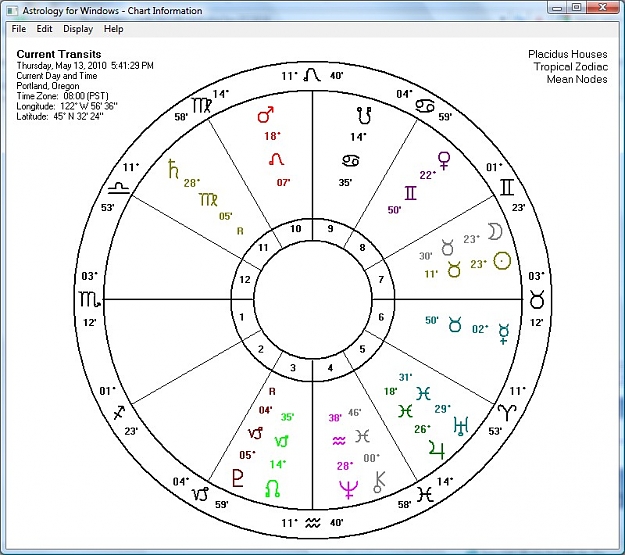
Task: Click the dark red Capricorn sign above Pluto
Action: coord(256,433)
